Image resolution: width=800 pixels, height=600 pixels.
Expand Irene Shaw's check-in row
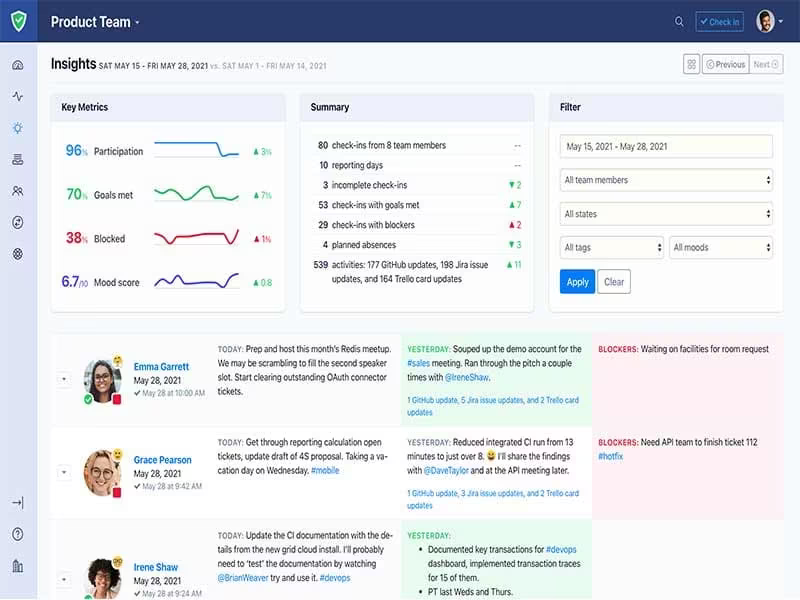(x=64, y=580)
